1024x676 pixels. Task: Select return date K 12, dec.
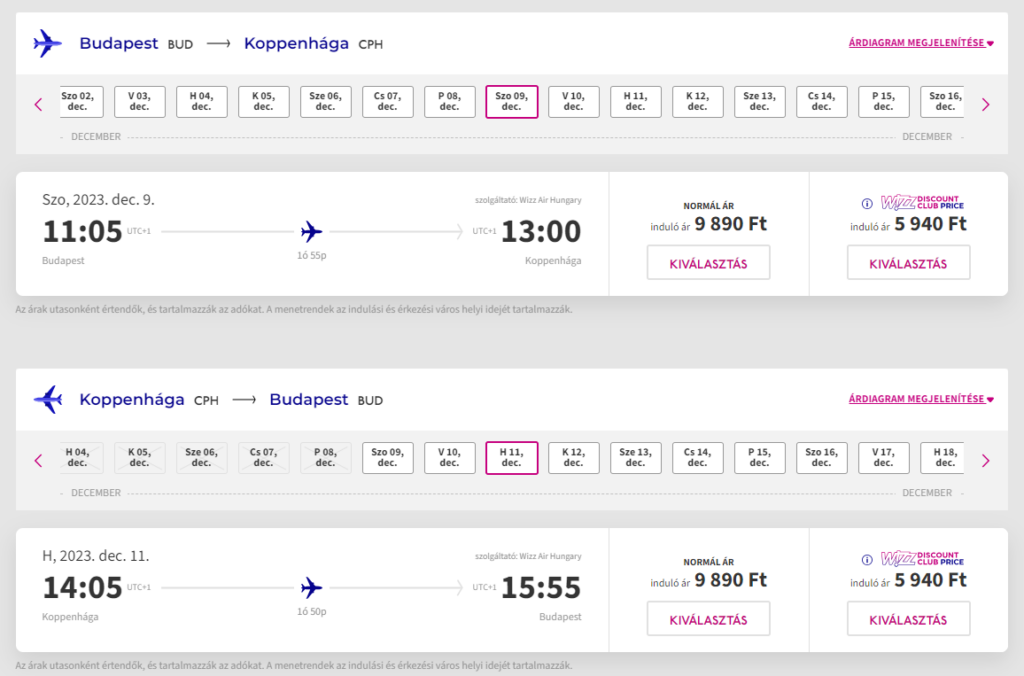pyautogui.click(x=574, y=457)
